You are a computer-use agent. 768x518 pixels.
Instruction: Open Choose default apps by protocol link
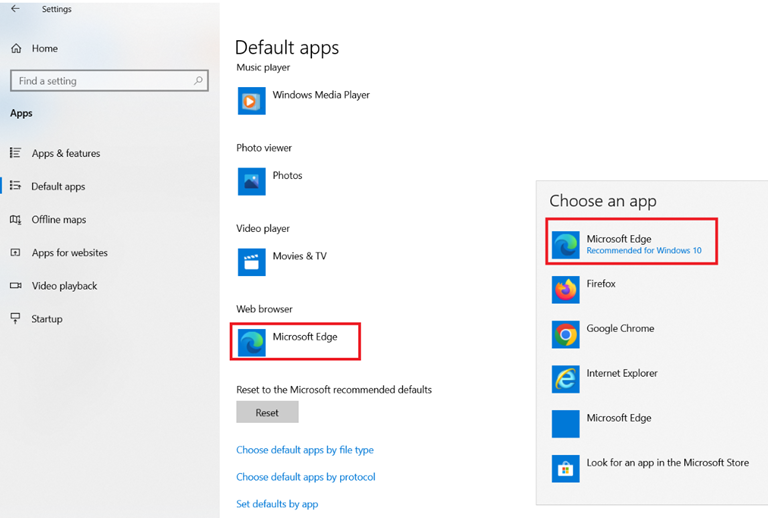tap(306, 477)
